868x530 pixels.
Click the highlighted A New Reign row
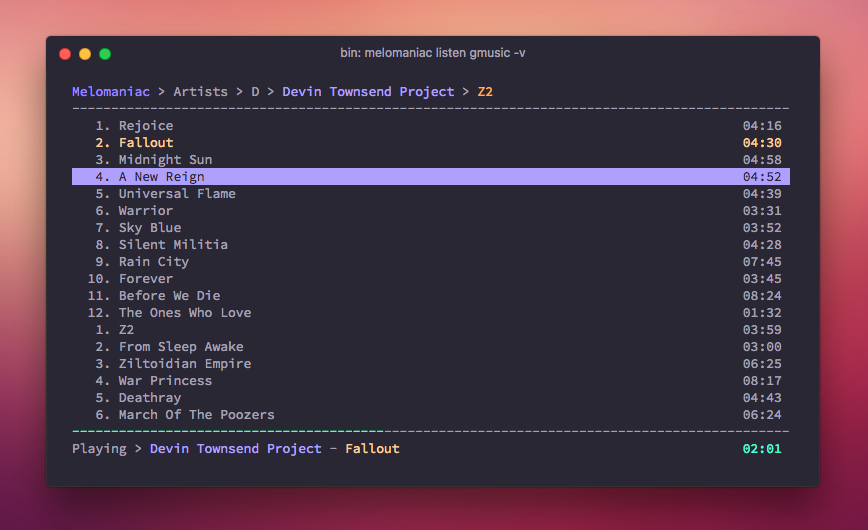click(x=431, y=177)
